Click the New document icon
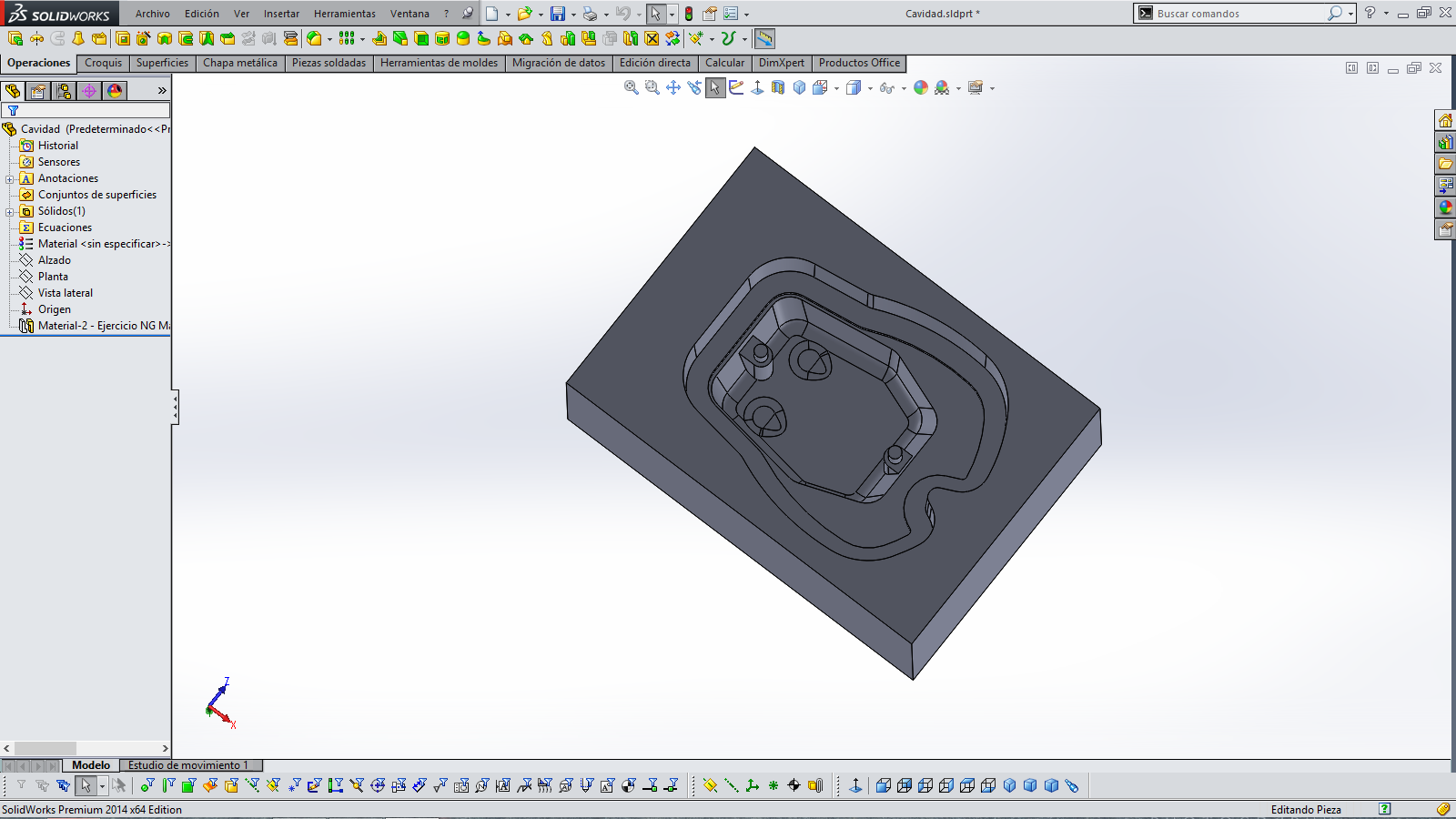The image size is (1456, 819). 492,14
